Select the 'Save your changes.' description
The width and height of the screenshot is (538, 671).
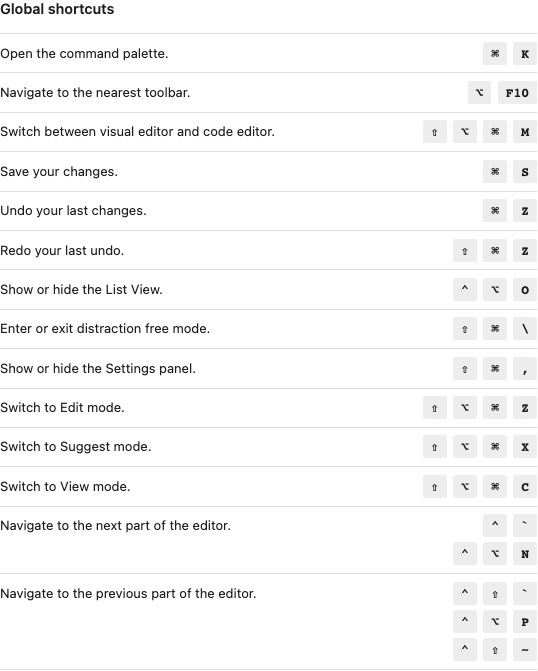point(59,172)
